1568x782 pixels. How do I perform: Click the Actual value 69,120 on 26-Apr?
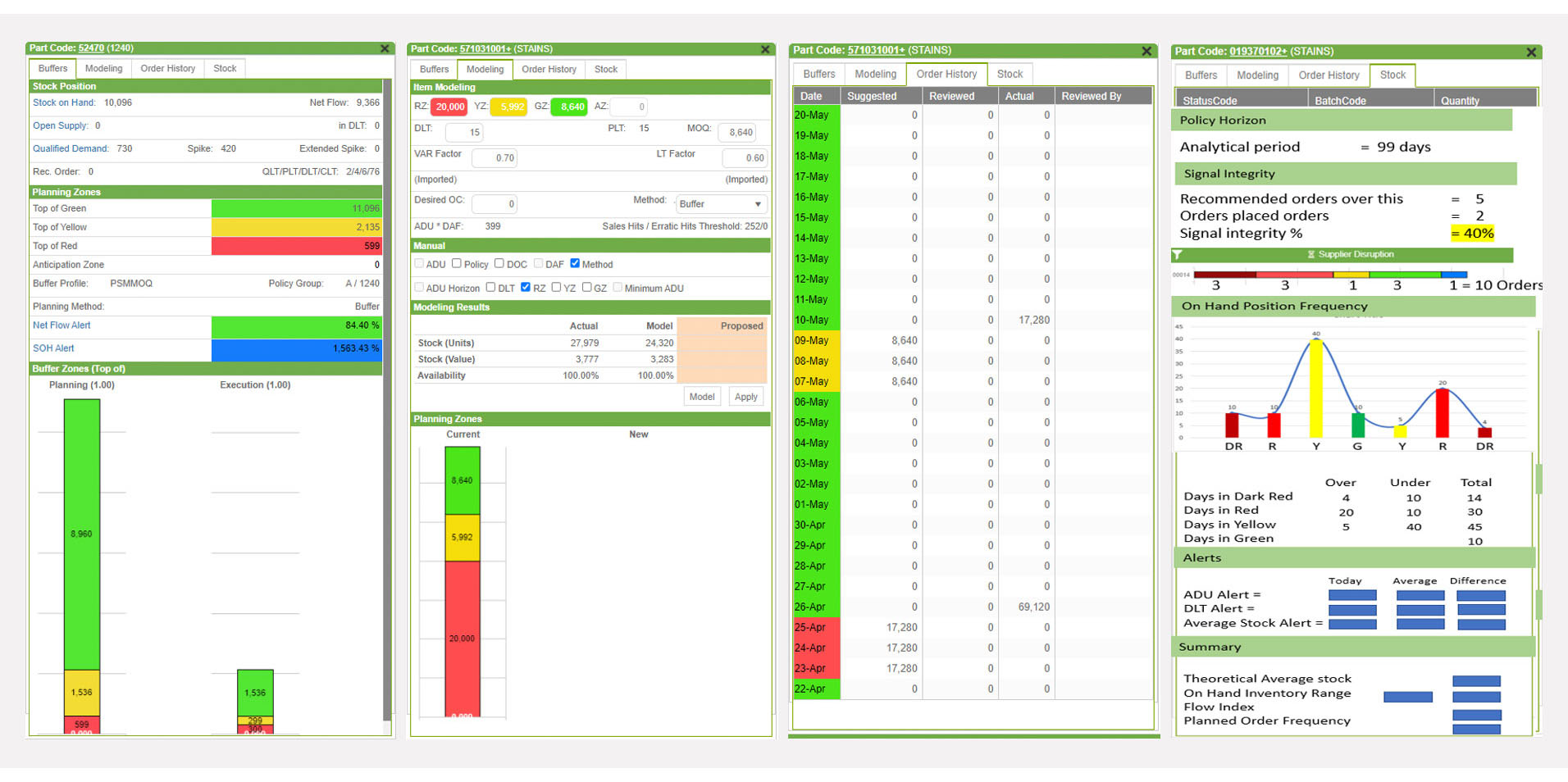[1034, 607]
